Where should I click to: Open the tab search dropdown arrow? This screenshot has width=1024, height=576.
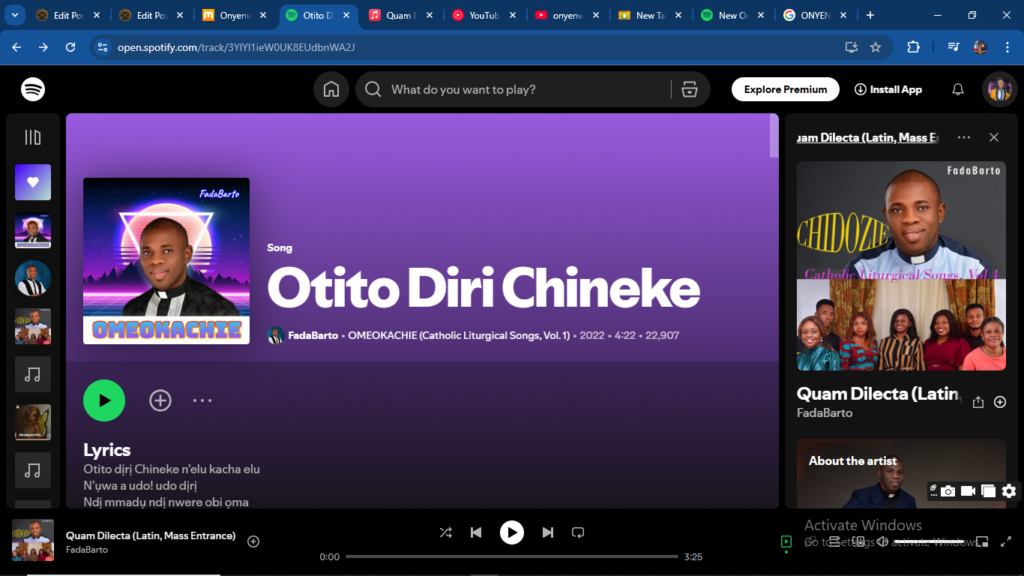click(x=14, y=15)
